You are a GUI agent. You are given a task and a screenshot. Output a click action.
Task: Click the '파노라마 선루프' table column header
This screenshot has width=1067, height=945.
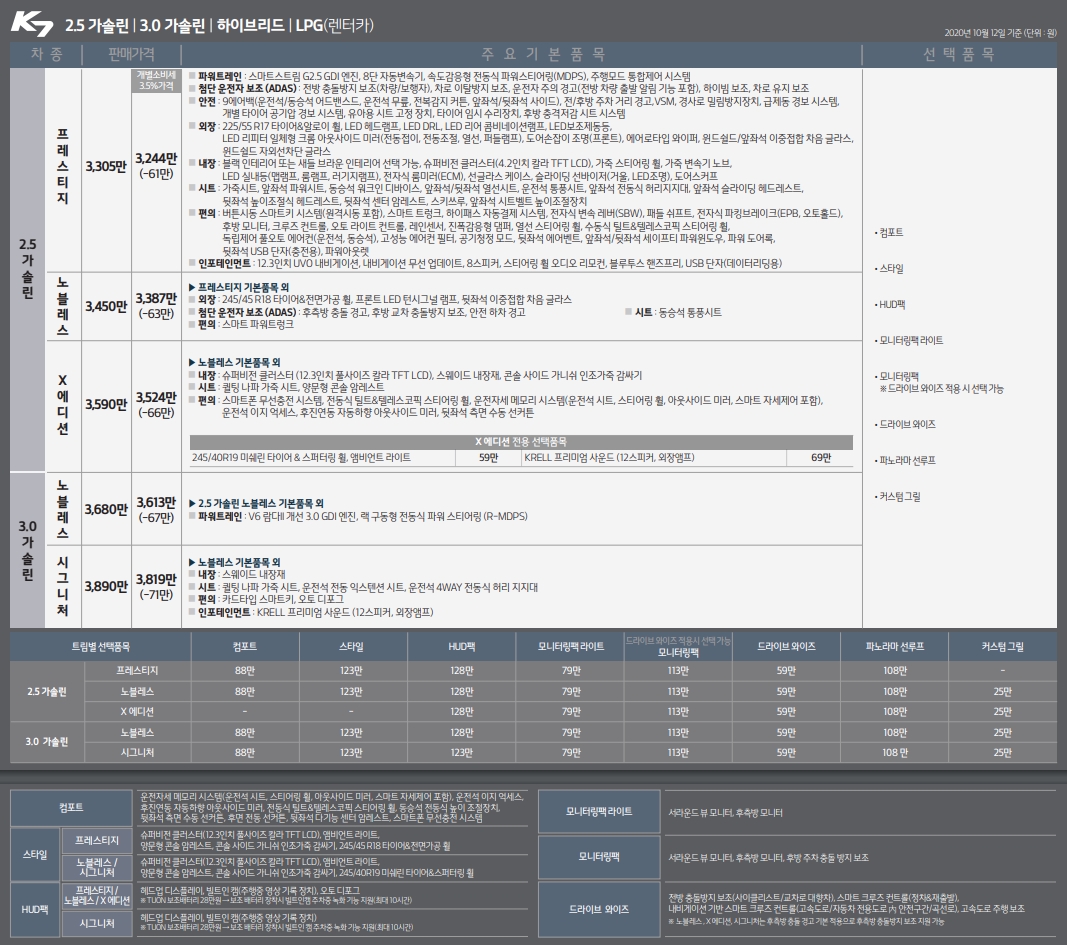[895, 647]
